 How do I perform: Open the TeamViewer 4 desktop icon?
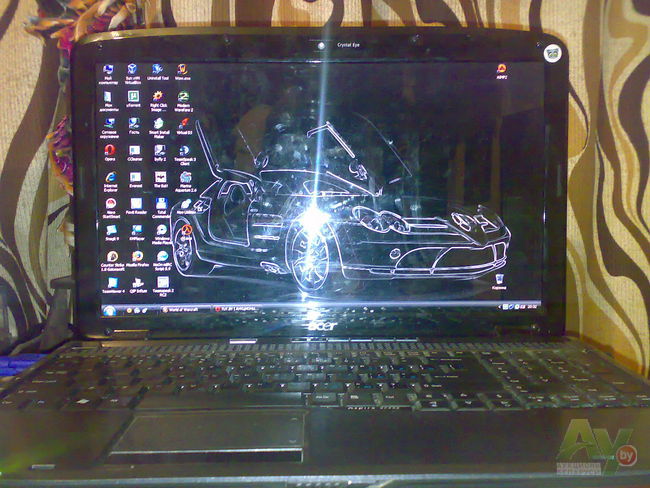(x=112, y=284)
